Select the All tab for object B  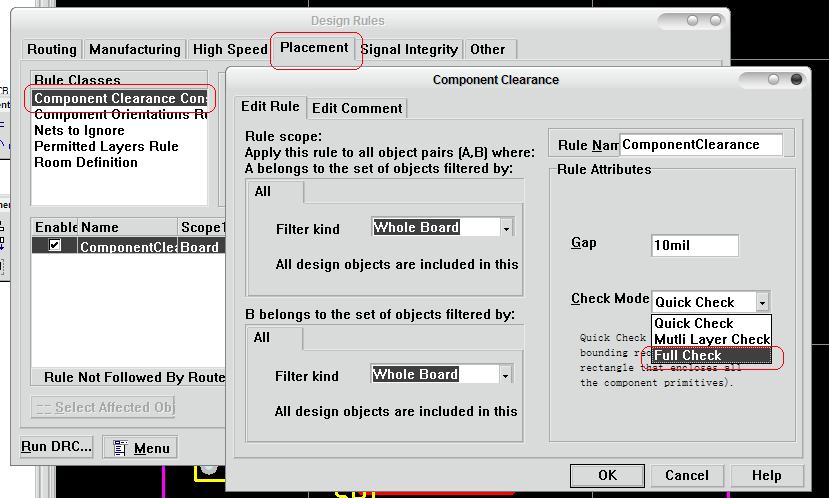coord(274,337)
